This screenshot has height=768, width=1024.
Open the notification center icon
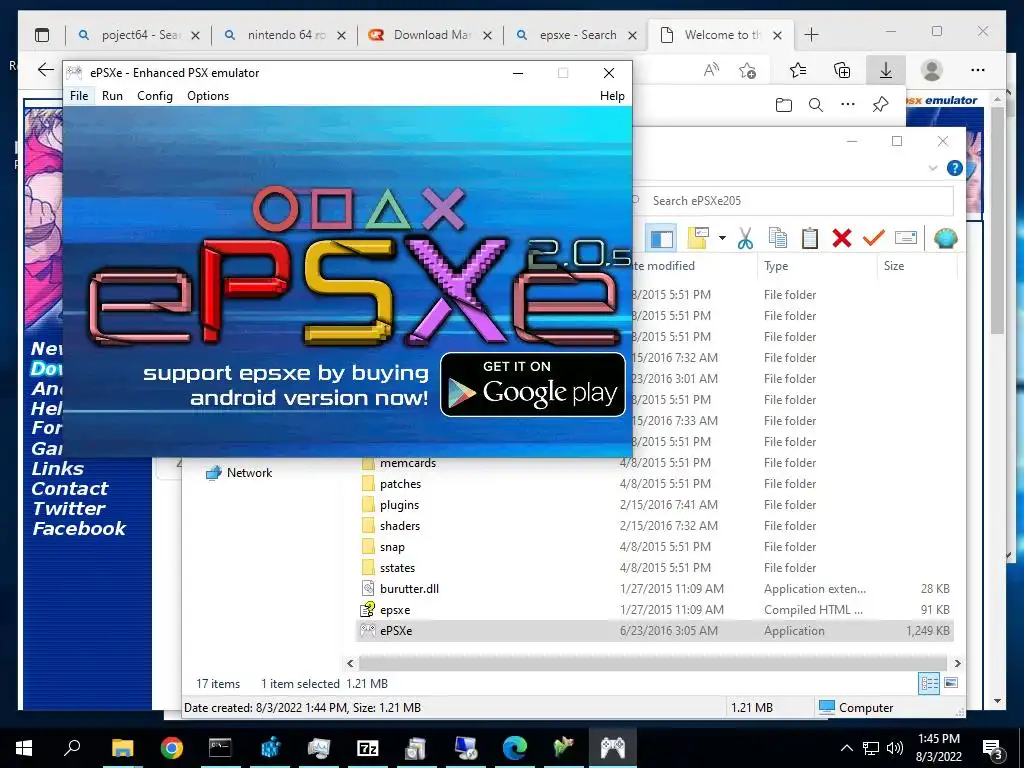click(x=993, y=748)
